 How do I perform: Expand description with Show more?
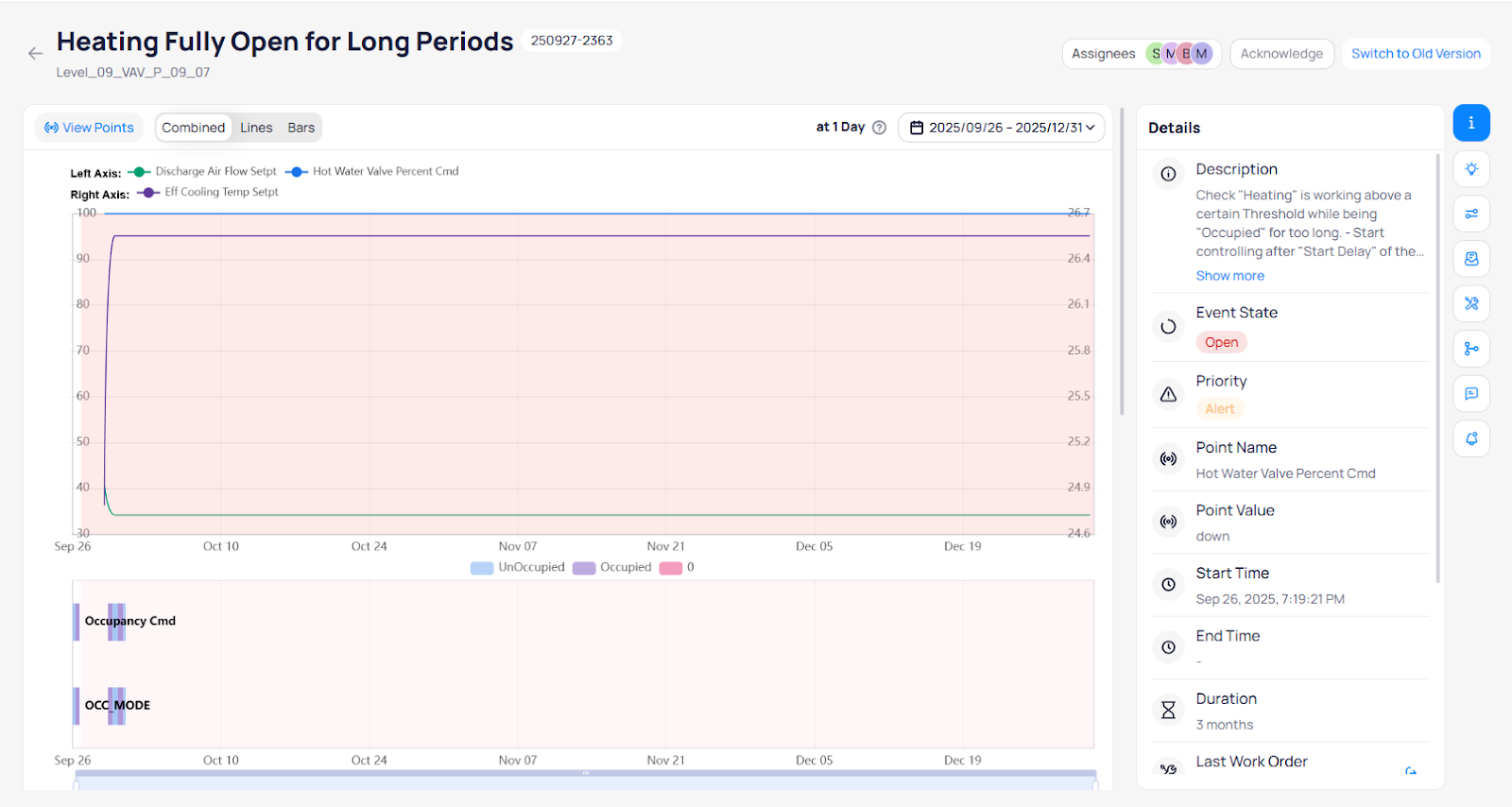point(1229,276)
